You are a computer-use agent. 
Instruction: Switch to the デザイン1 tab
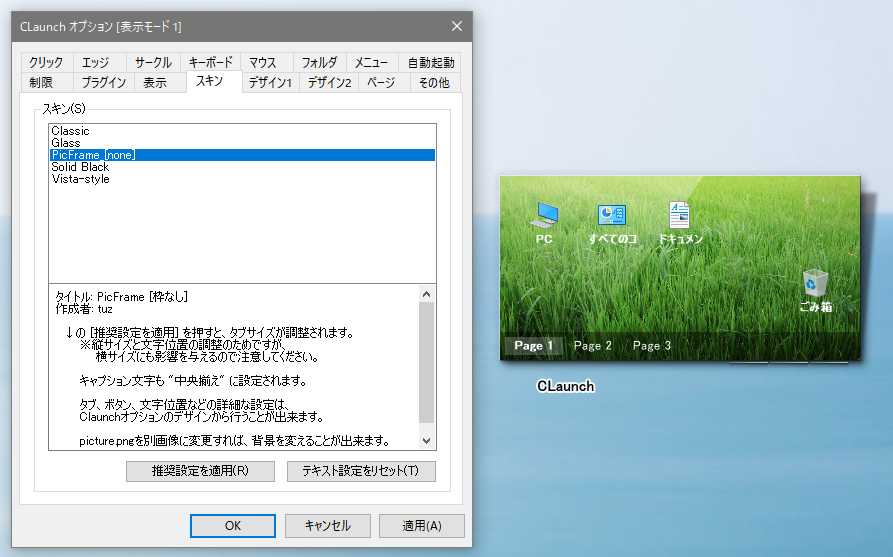[x=270, y=82]
